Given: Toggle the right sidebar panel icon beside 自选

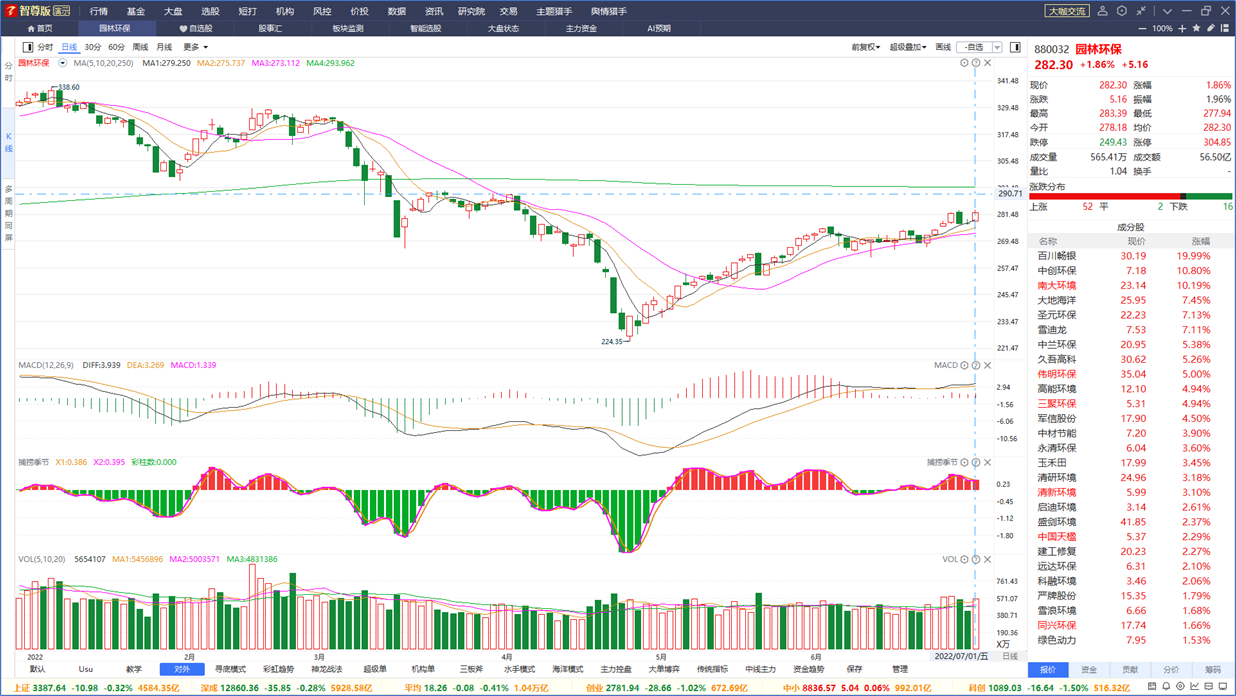Looking at the screenshot, I should 1015,47.
